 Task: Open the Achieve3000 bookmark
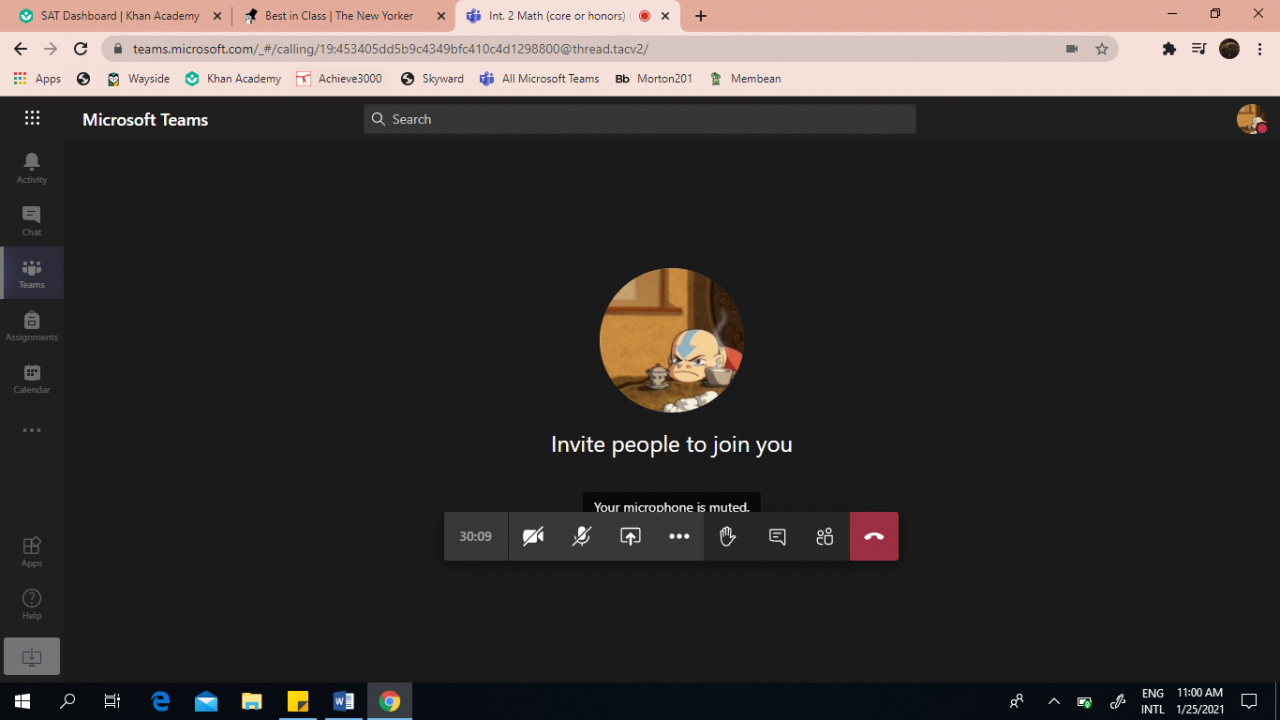pyautogui.click(x=339, y=79)
